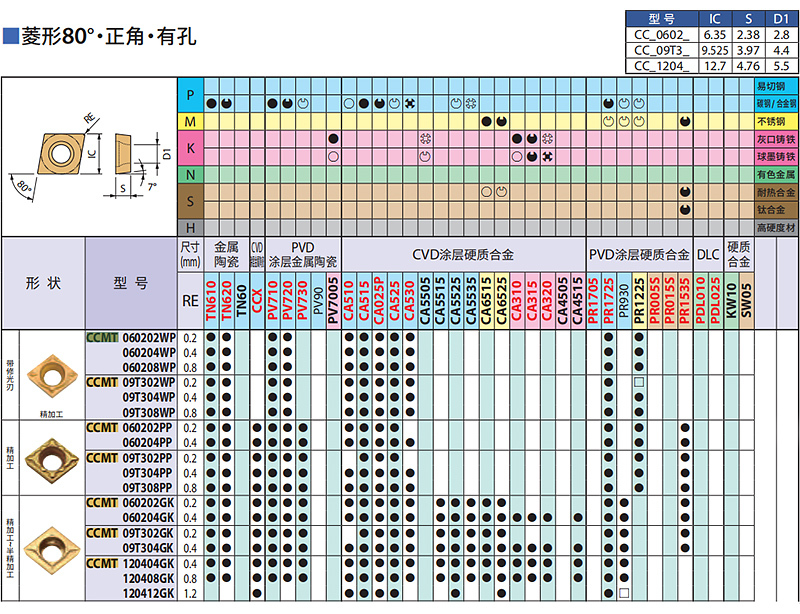Click the model 09T304GK

coord(148,548)
